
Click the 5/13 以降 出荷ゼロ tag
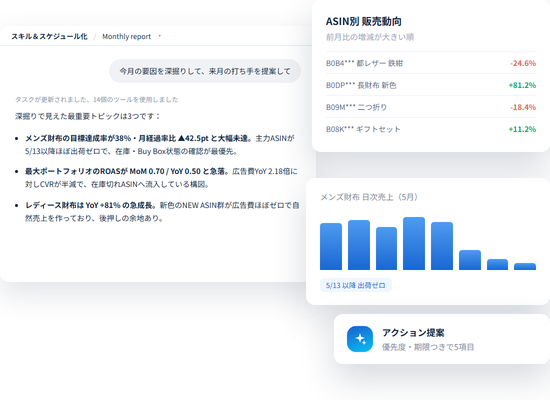pyautogui.click(x=356, y=285)
